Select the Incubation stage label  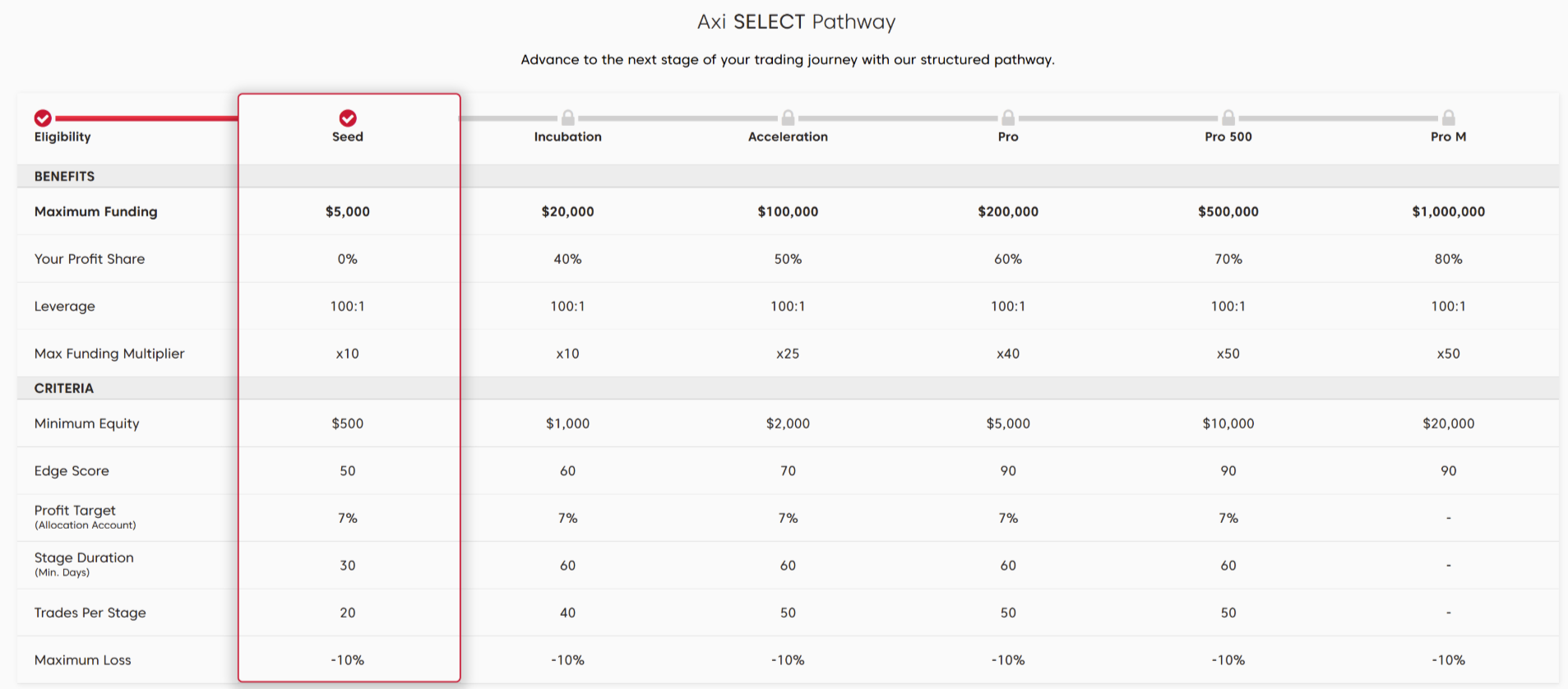(568, 136)
